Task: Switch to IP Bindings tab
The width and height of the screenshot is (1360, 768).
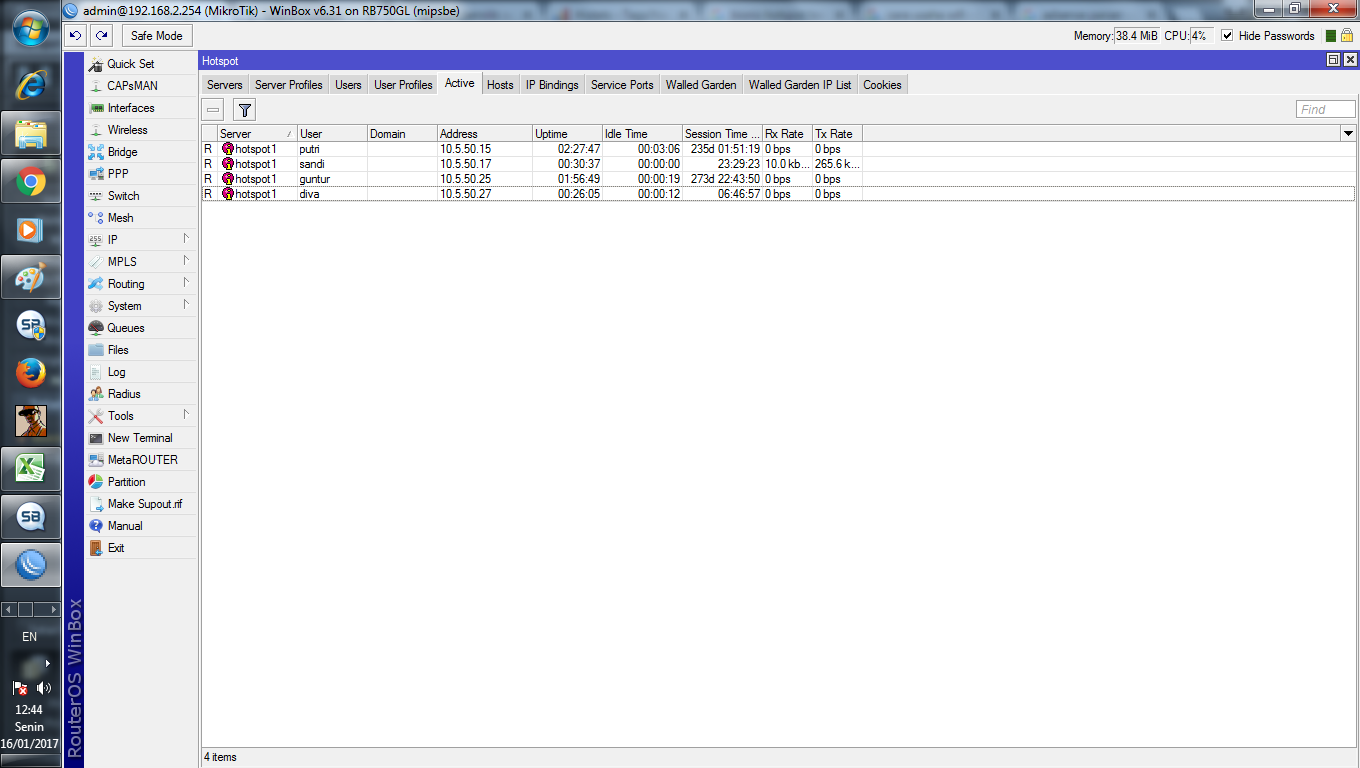Action: coord(552,85)
